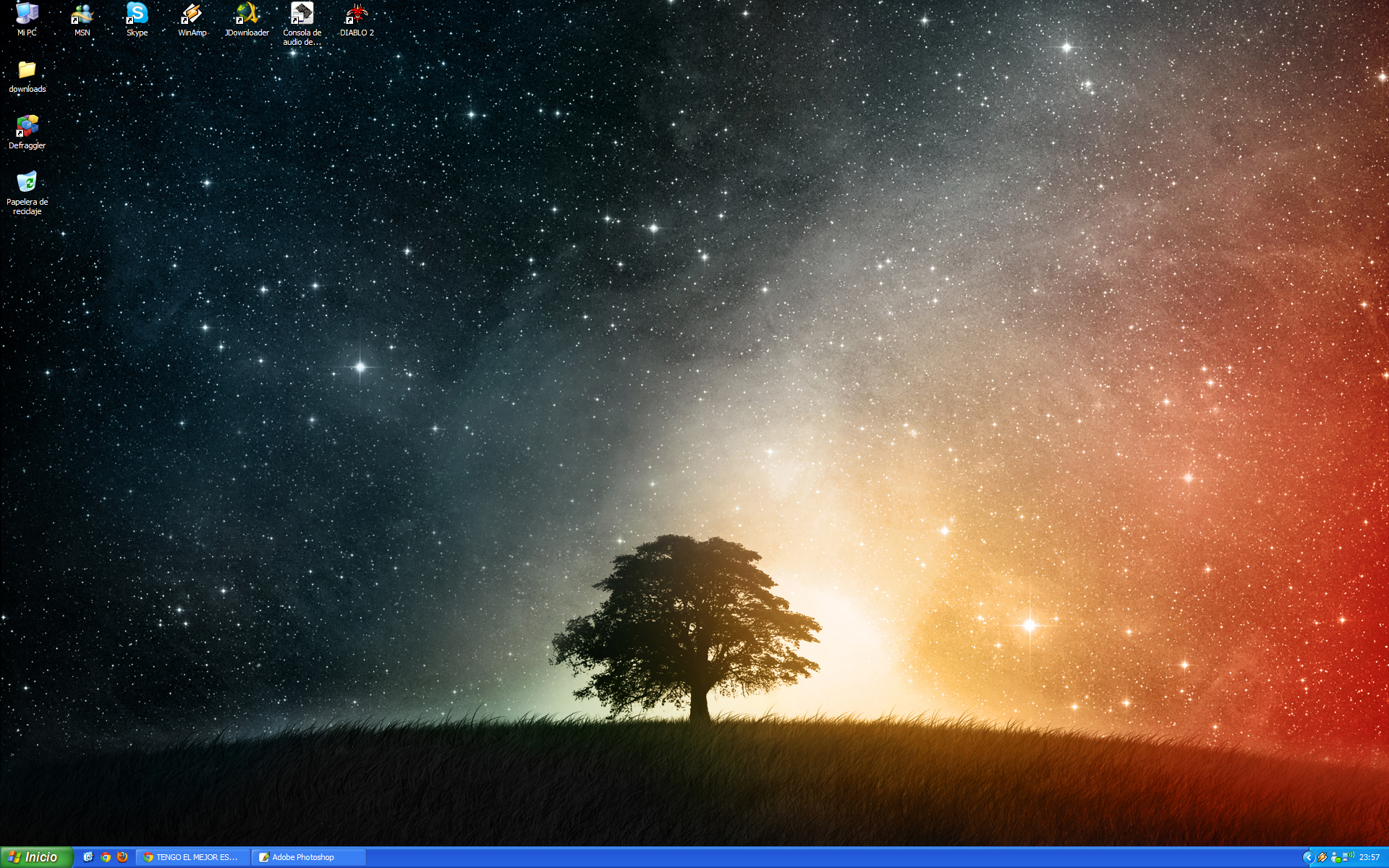The height and width of the screenshot is (868, 1389).
Task: Select the Mi PC desktop icon
Action: coord(27,20)
